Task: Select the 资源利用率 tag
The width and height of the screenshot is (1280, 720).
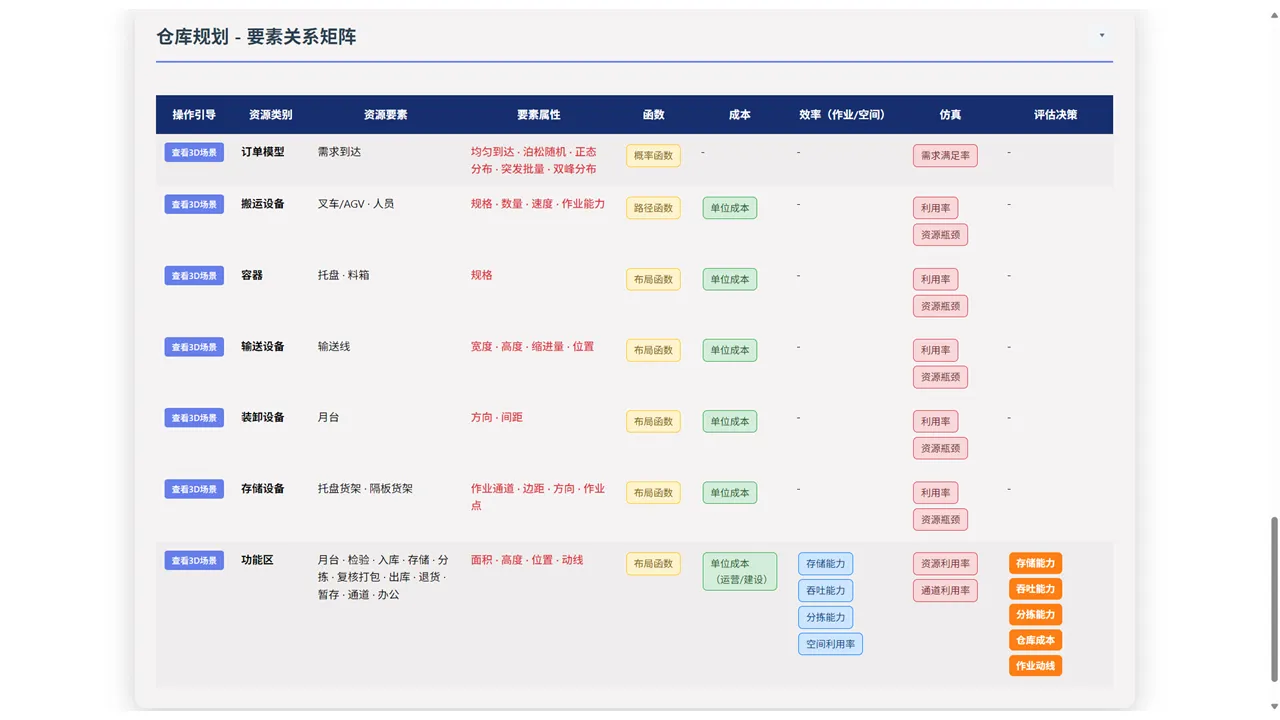Action: click(945, 564)
